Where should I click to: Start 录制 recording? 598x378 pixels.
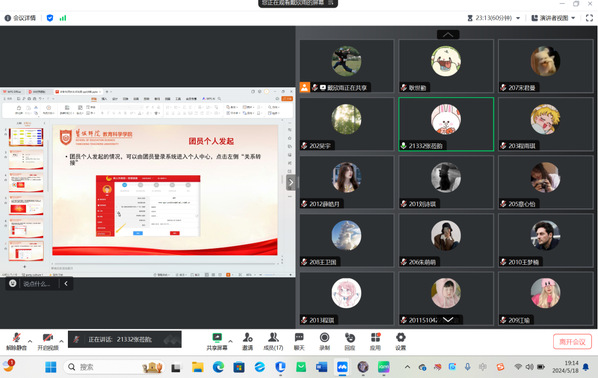pos(325,341)
